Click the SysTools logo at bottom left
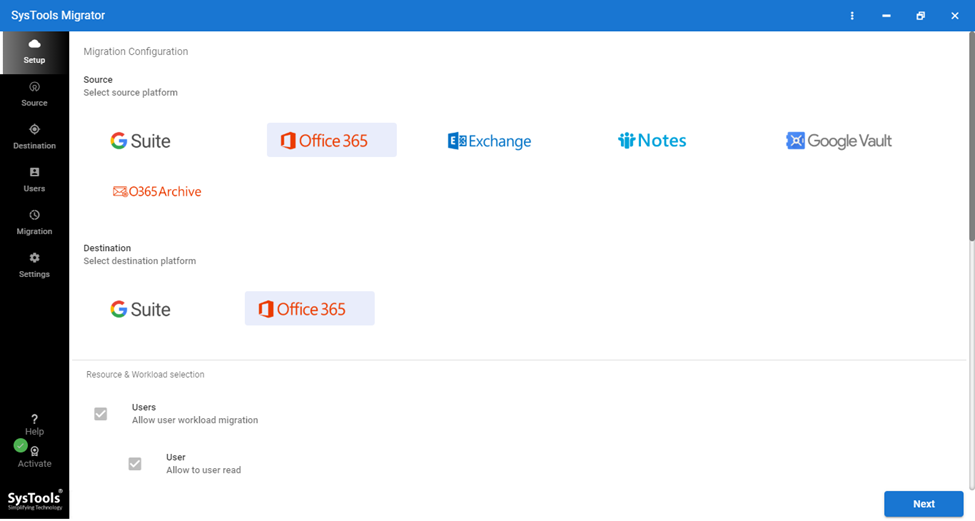The image size is (975, 521). (x=35, y=500)
